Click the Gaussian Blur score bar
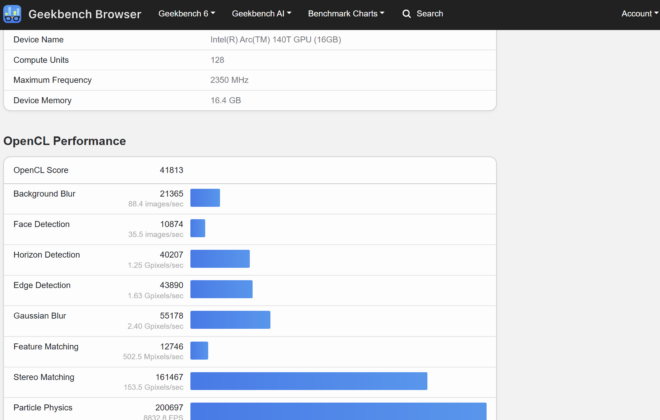660x420 pixels. tap(230, 320)
